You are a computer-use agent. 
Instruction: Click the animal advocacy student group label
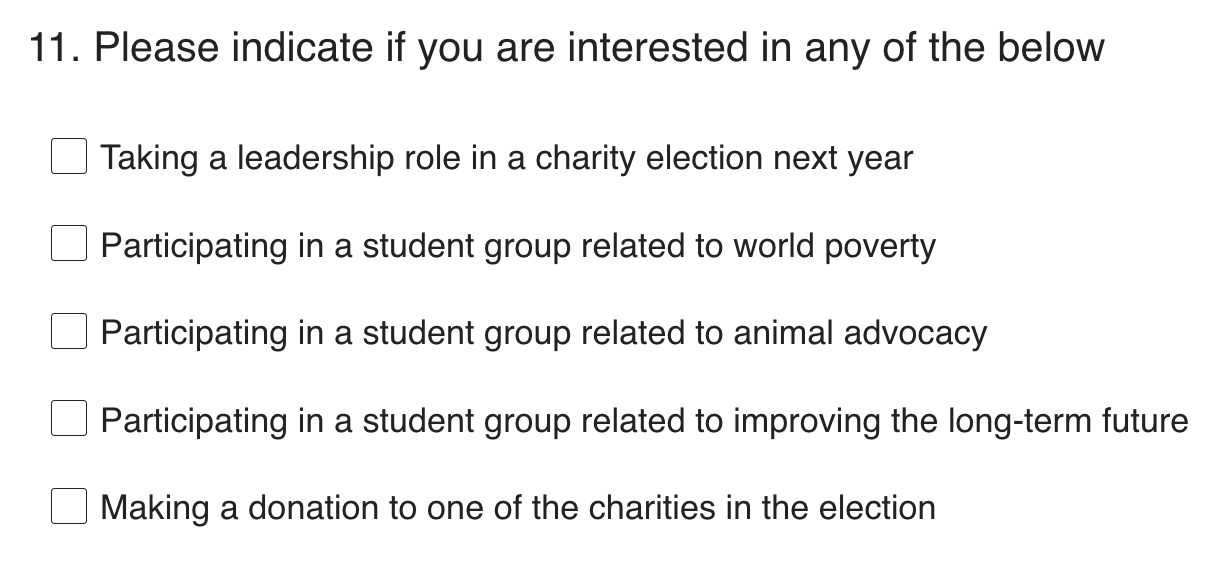point(543,333)
